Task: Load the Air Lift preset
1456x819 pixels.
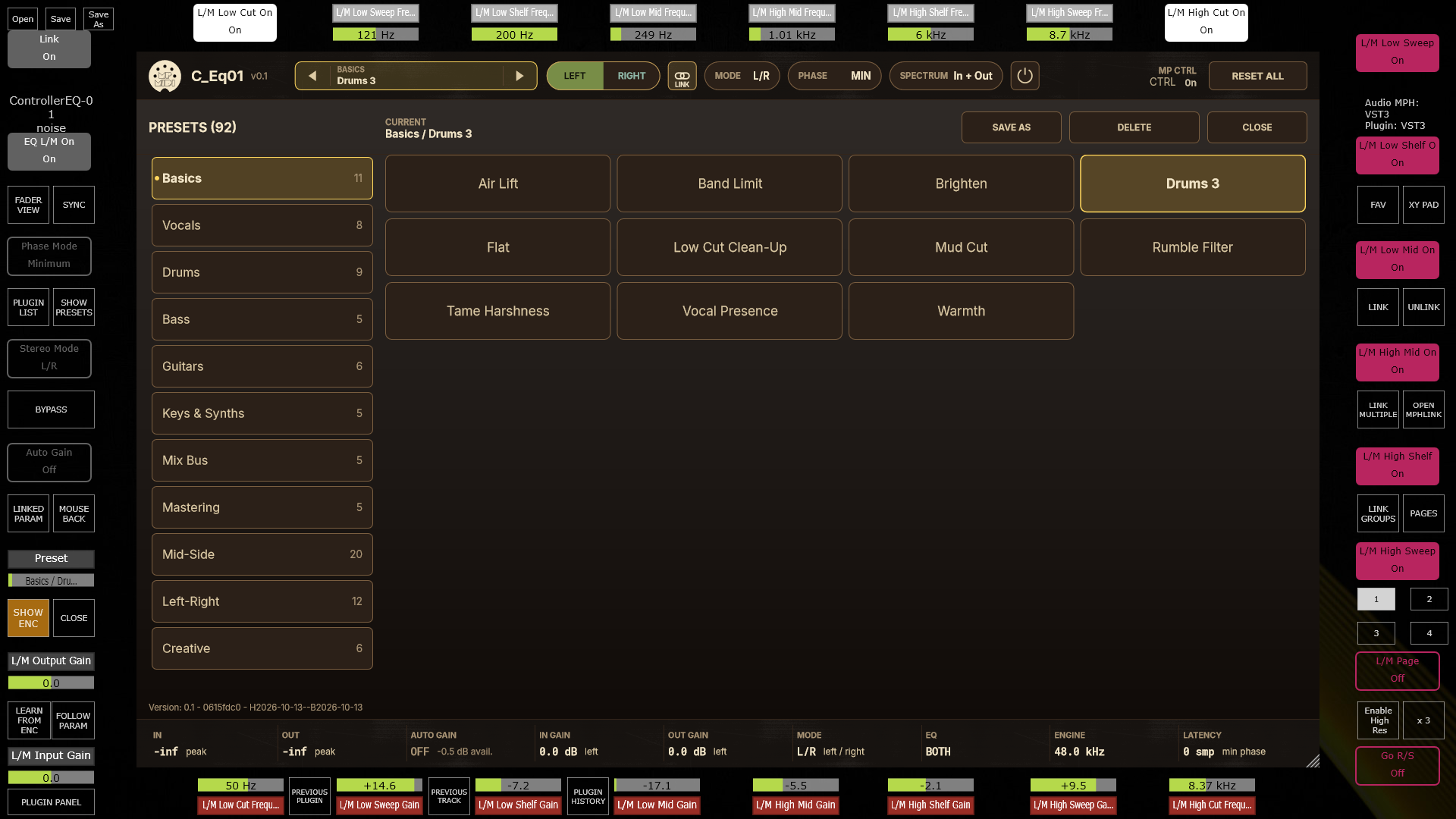Action: click(497, 184)
